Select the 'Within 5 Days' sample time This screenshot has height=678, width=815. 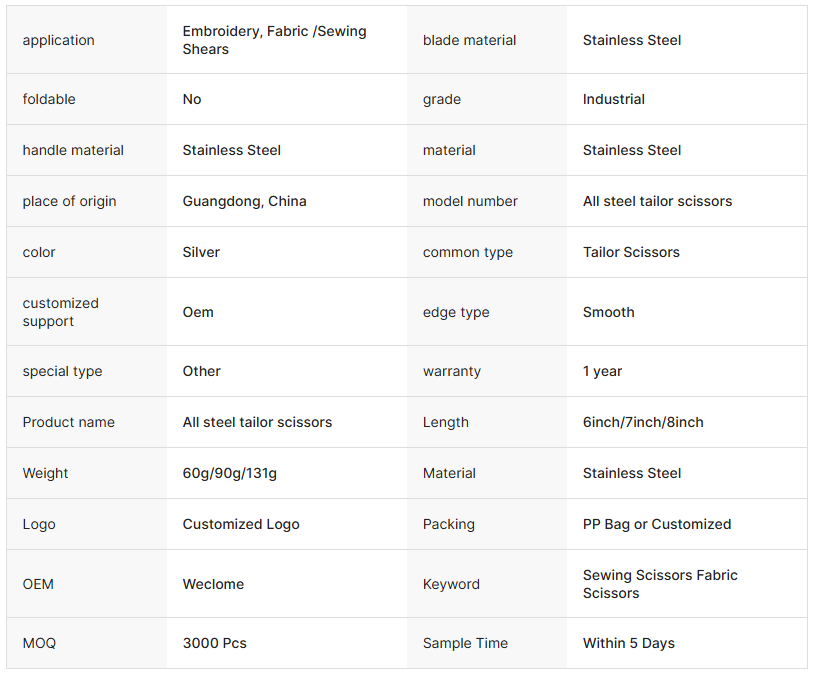[628, 643]
